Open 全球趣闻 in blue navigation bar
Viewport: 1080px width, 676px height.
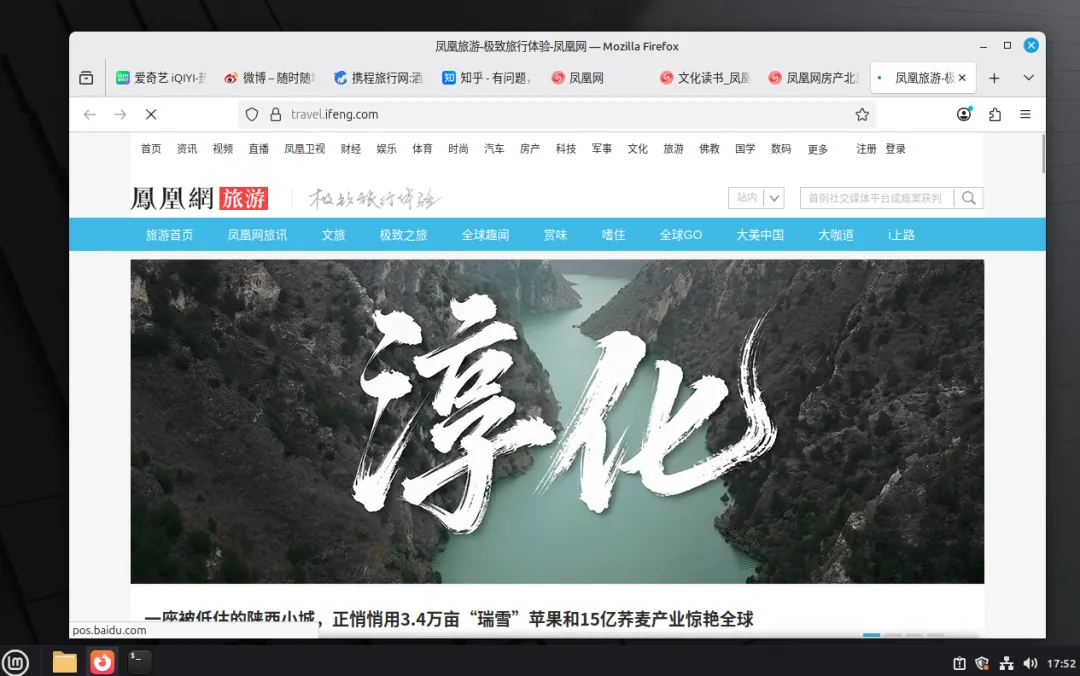point(486,235)
